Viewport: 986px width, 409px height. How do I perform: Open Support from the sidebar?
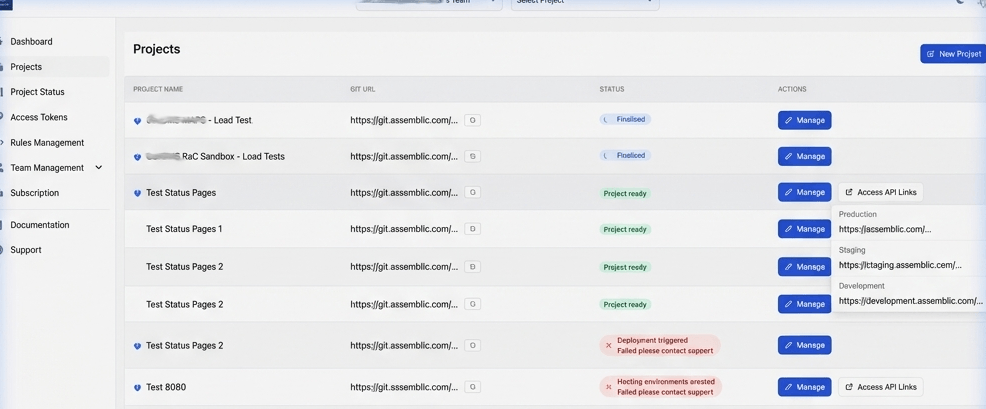pyautogui.click(x=26, y=250)
